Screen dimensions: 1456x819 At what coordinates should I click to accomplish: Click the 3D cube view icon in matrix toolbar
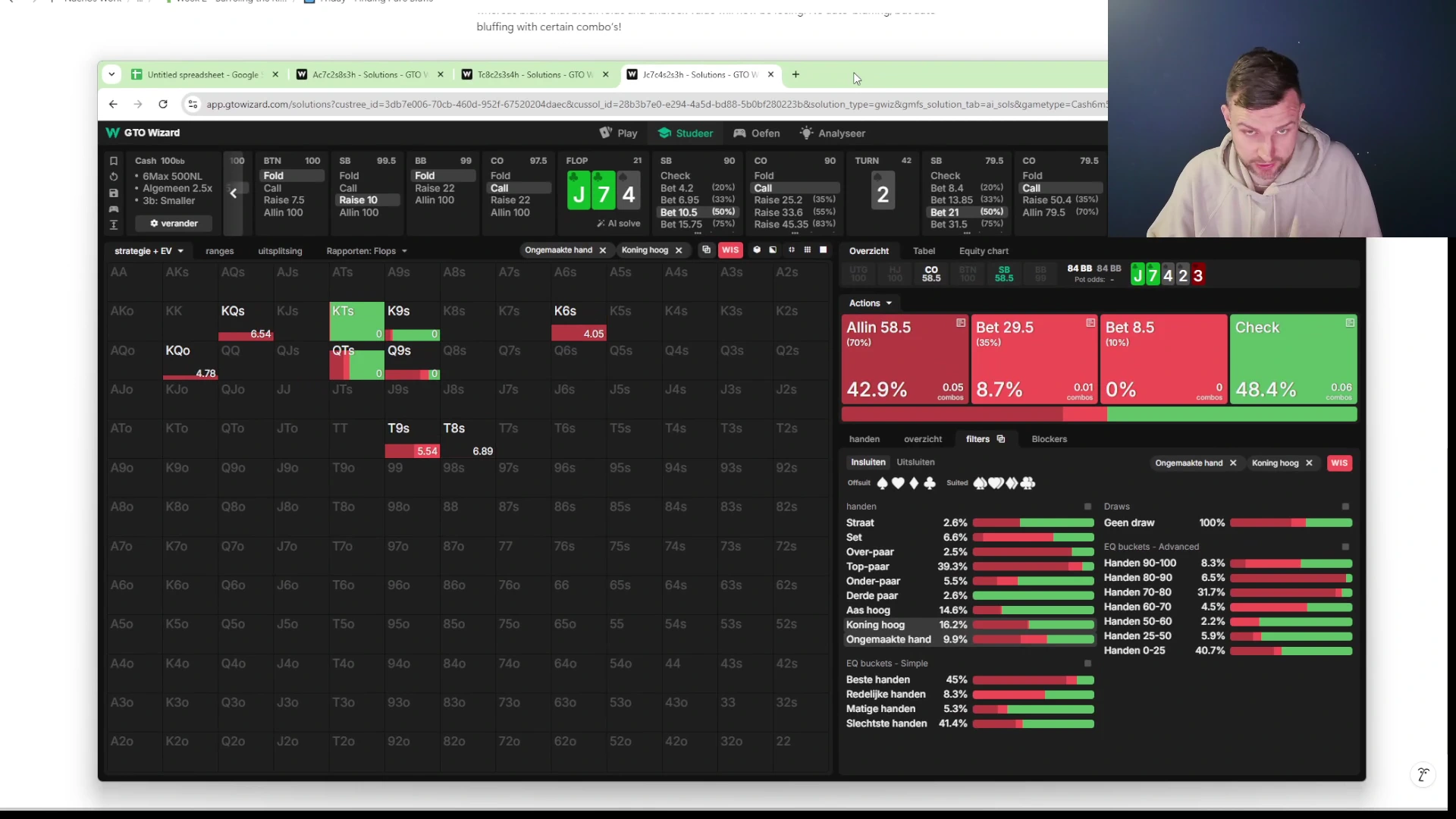(756, 249)
